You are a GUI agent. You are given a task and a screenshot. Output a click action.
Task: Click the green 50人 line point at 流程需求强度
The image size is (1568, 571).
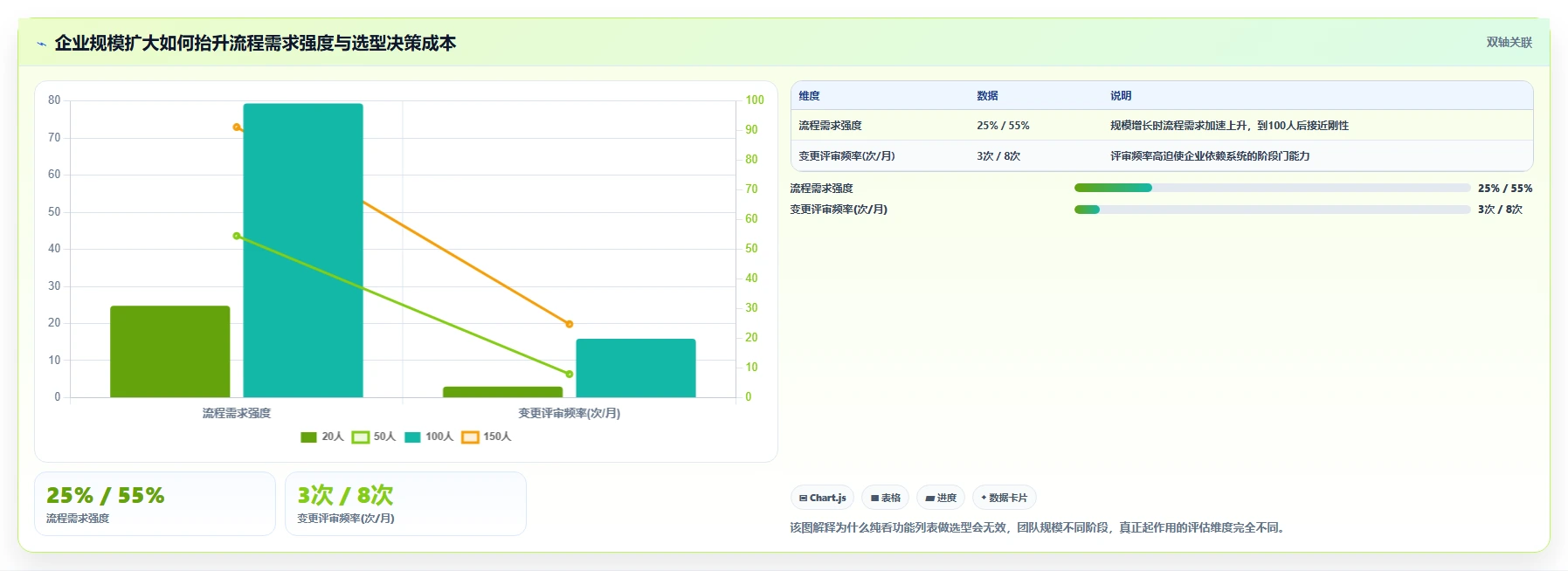(x=237, y=236)
